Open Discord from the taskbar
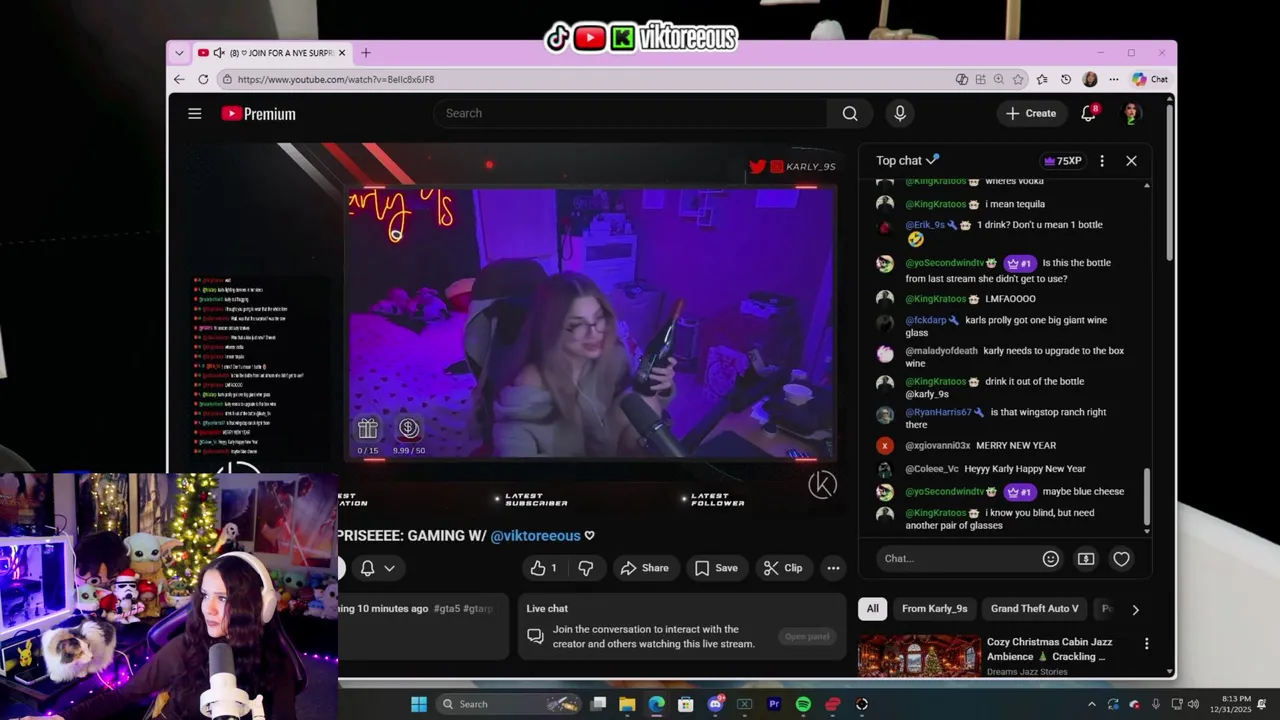This screenshot has height=720, width=1280. (715, 704)
